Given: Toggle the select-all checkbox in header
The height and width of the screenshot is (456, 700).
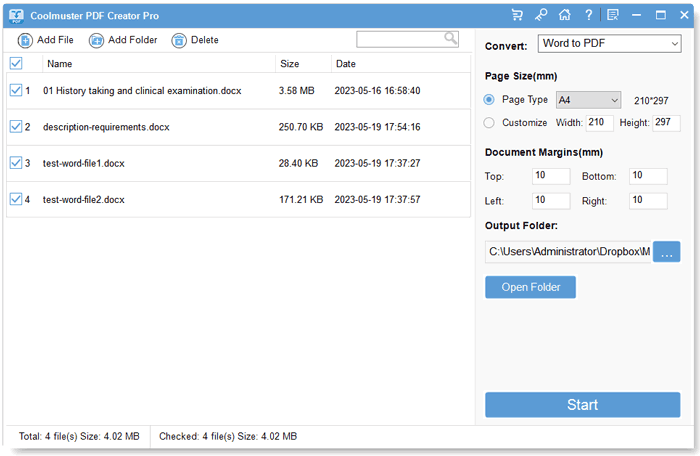Looking at the screenshot, I should pyautogui.click(x=16, y=63).
